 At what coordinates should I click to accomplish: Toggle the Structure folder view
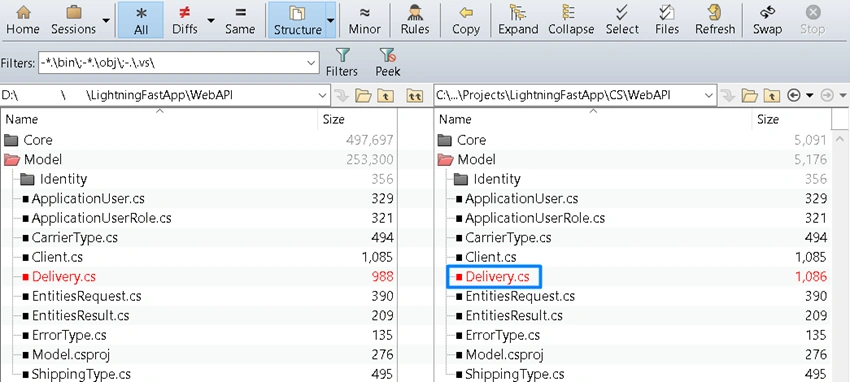point(298,20)
